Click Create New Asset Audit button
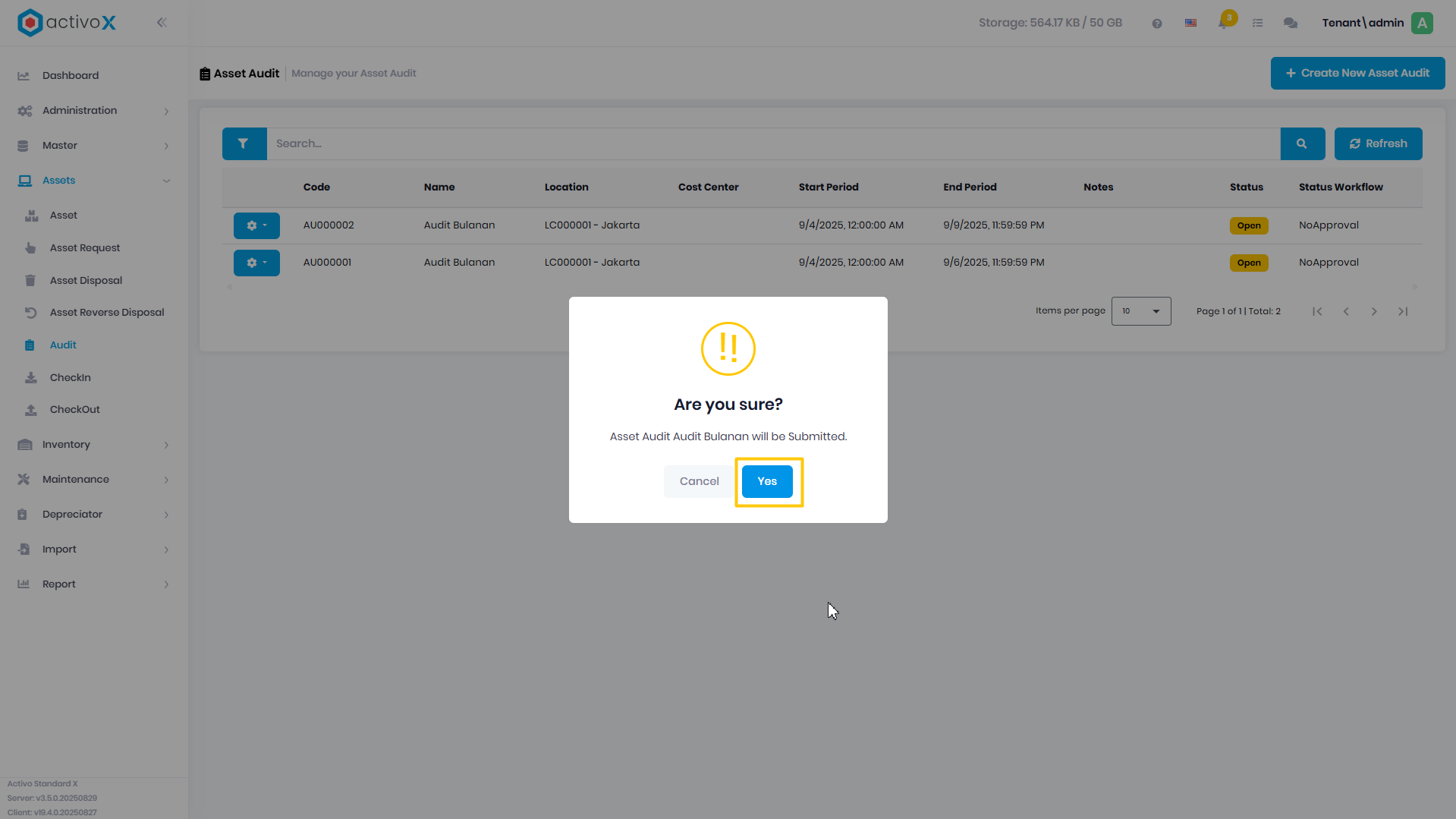The width and height of the screenshot is (1456, 819). [1357, 73]
